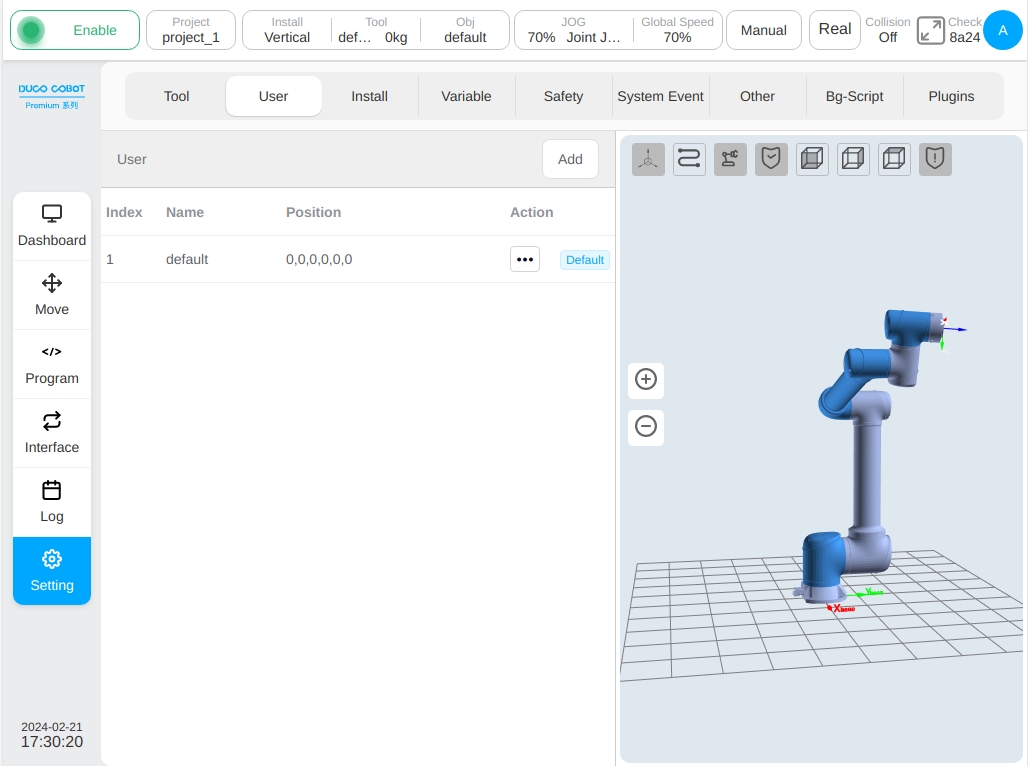1028x766 pixels.
Task: Switch the Real simulation mode toggle
Action: tap(835, 30)
